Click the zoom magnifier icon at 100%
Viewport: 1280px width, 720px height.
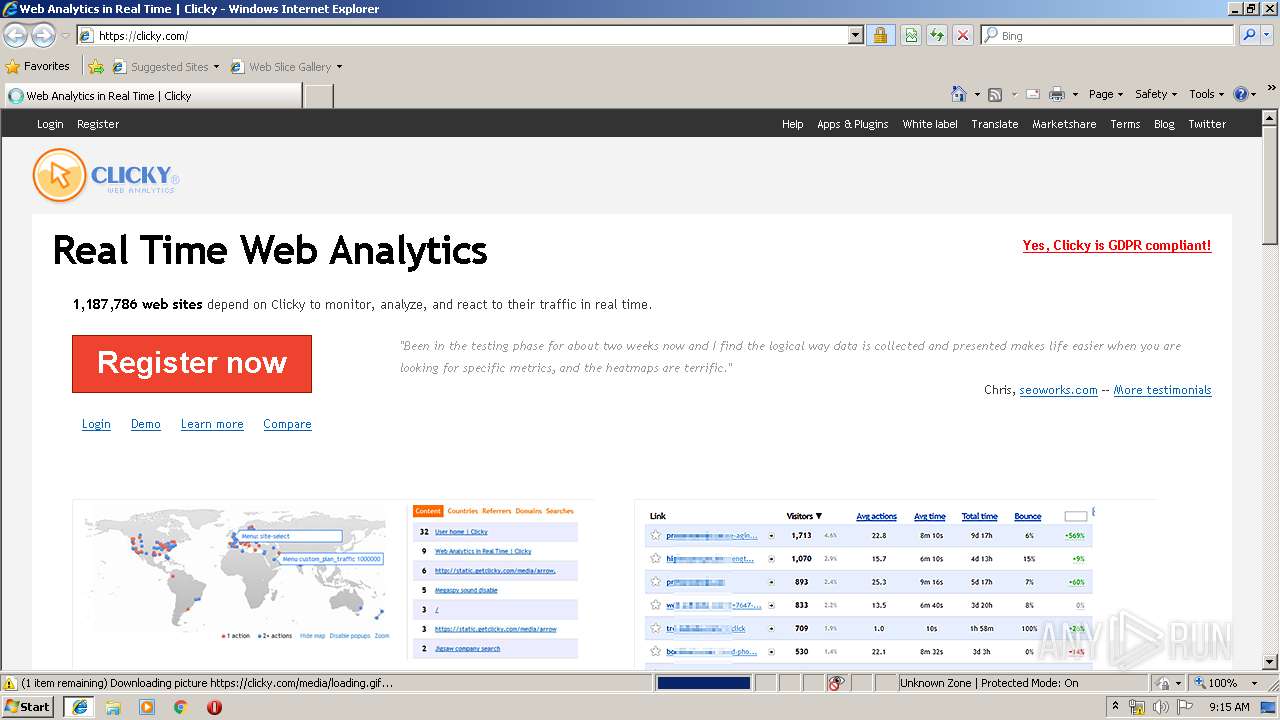[1199, 683]
